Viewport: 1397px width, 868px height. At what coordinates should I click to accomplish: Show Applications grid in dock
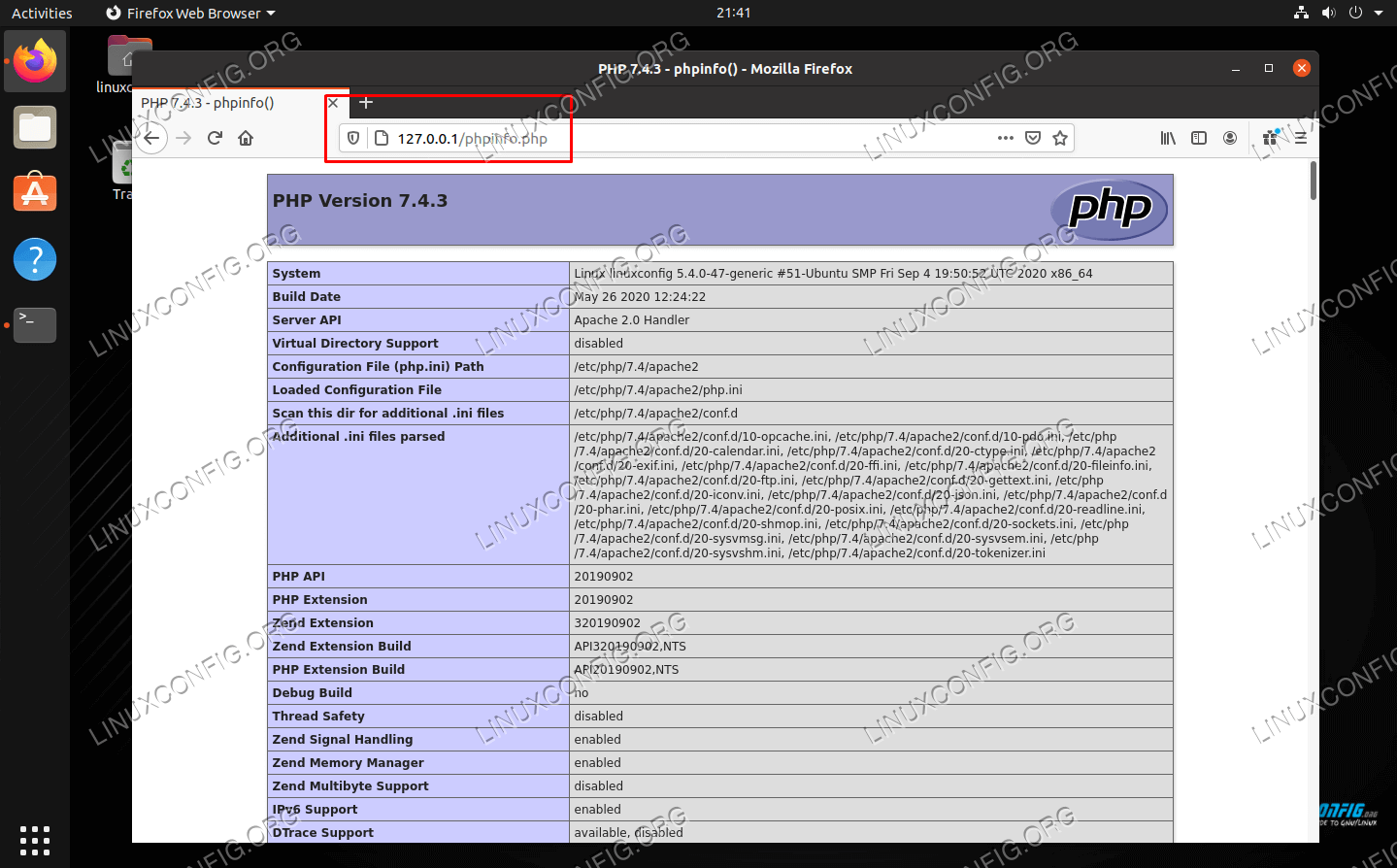(x=35, y=840)
